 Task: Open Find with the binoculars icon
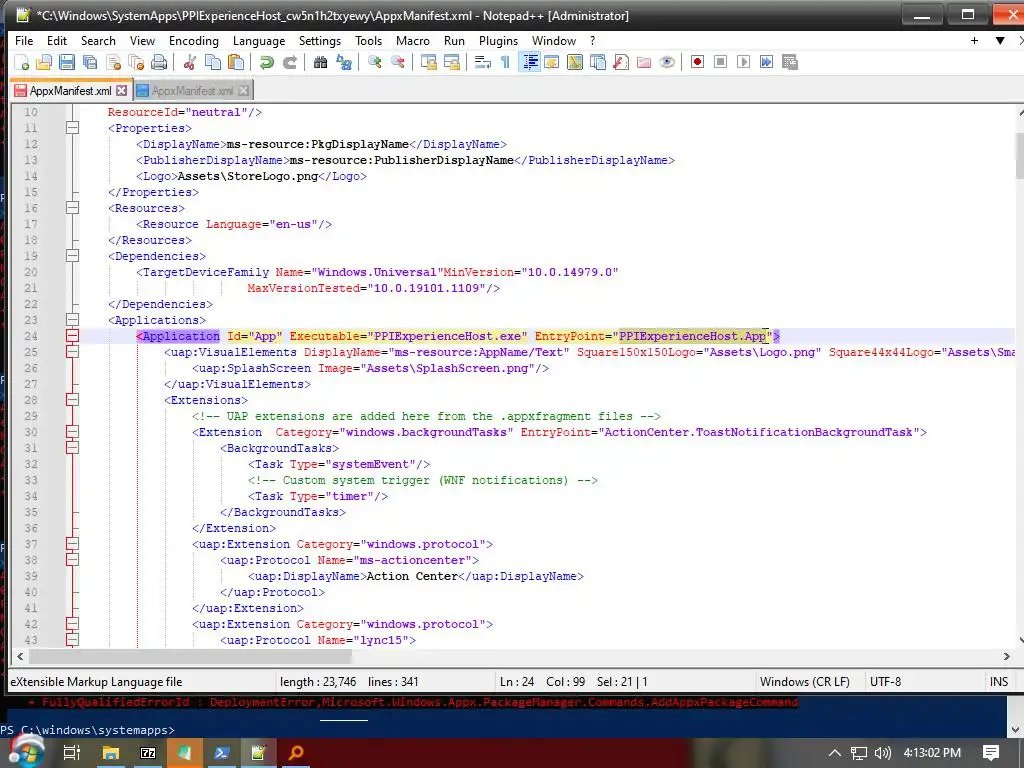point(320,62)
